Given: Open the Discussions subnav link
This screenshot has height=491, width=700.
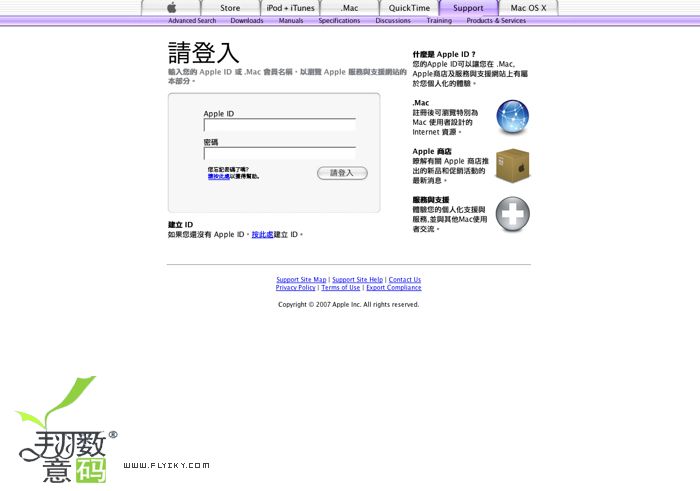Looking at the screenshot, I should point(393,21).
